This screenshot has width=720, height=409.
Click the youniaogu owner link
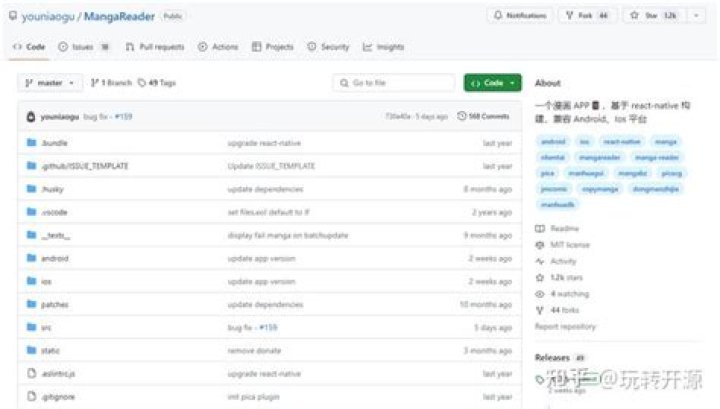click(48, 17)
